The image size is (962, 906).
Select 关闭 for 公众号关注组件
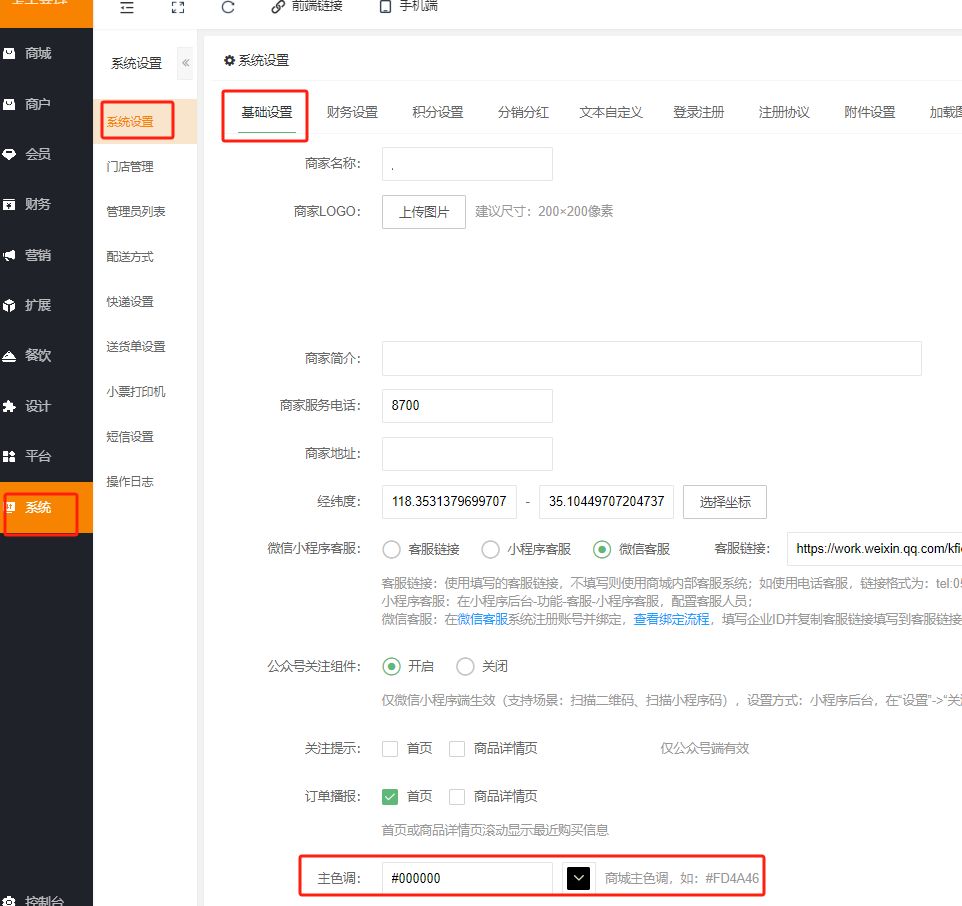465,666
